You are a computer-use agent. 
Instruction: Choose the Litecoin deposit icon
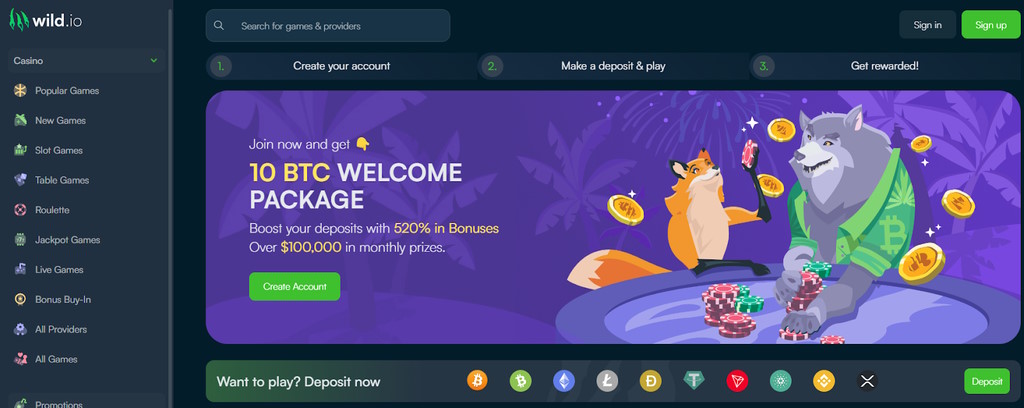point(607,381)
